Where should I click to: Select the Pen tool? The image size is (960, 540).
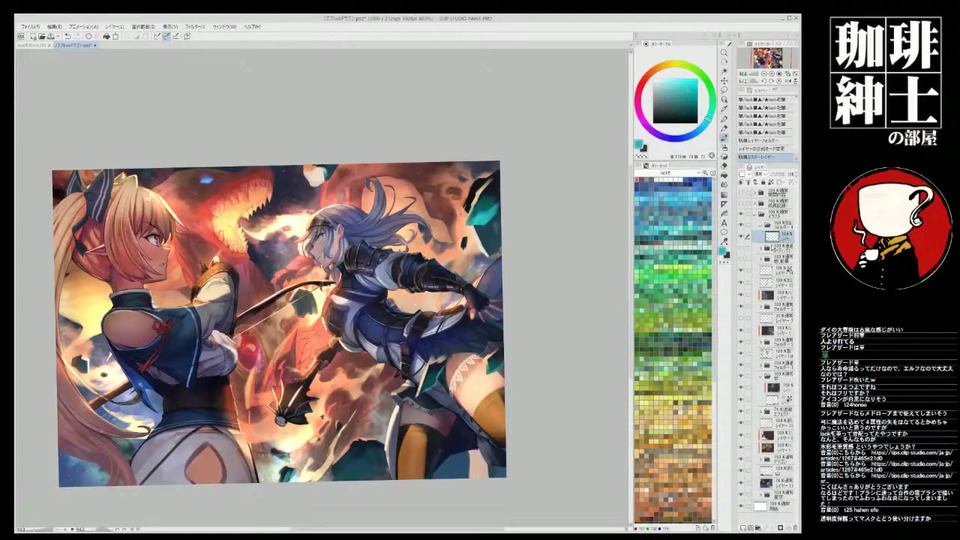click(x=724, y=119)
